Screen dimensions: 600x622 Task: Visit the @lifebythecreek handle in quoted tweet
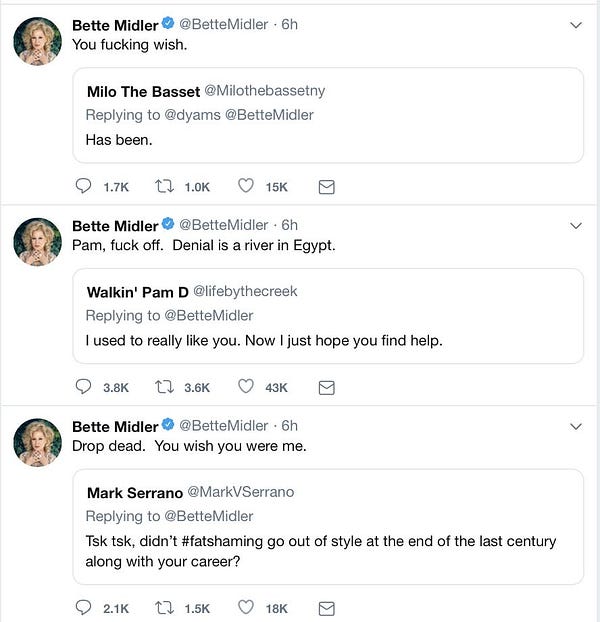tap(245, 292)
